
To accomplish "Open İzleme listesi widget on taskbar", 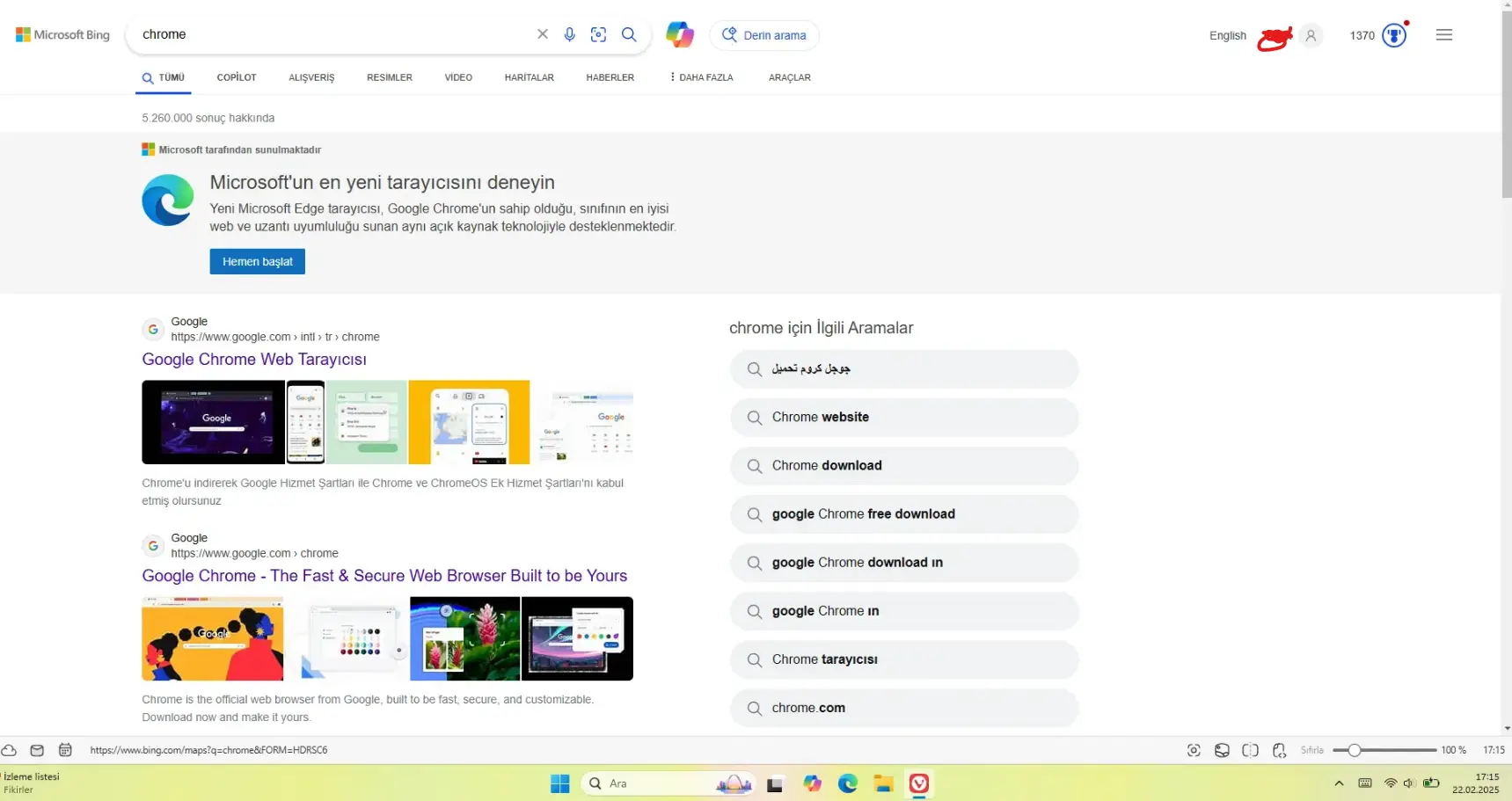I will 32,783.
